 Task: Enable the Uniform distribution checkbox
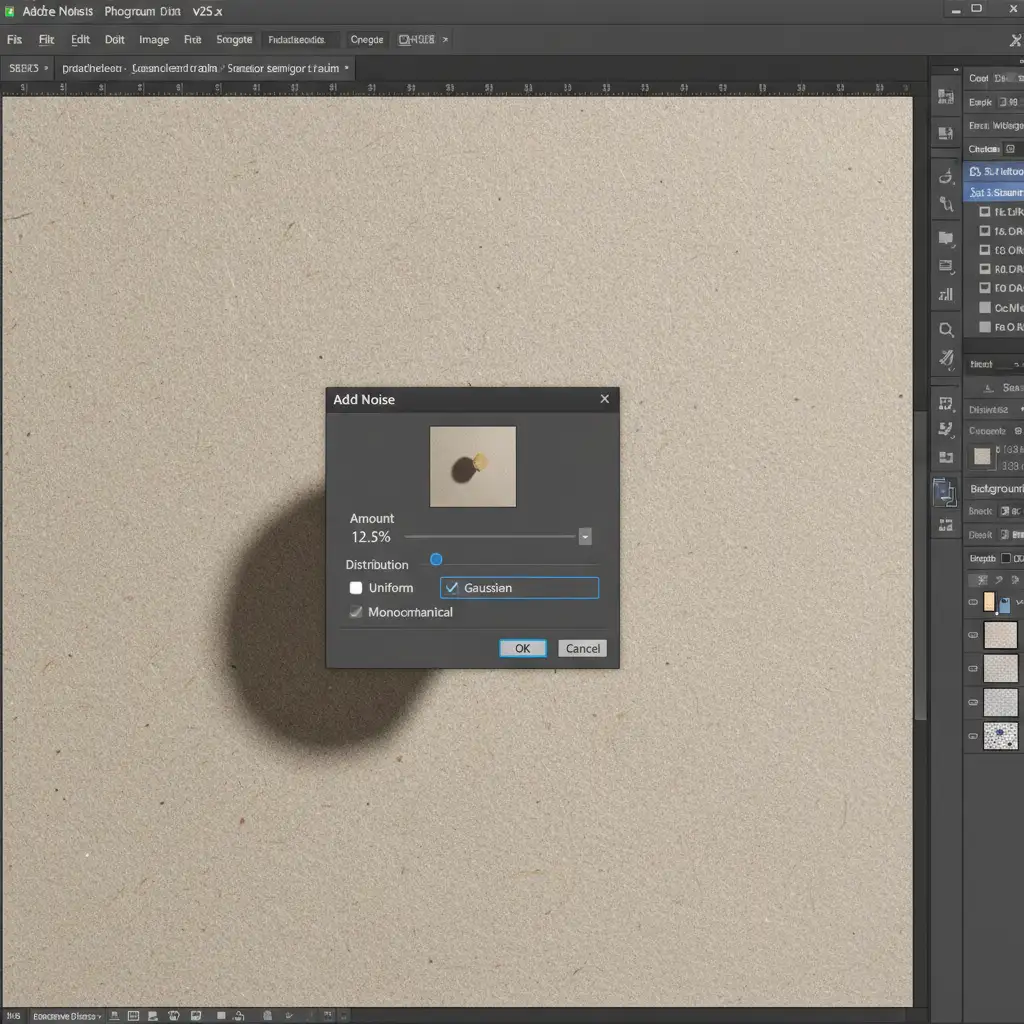356,588
